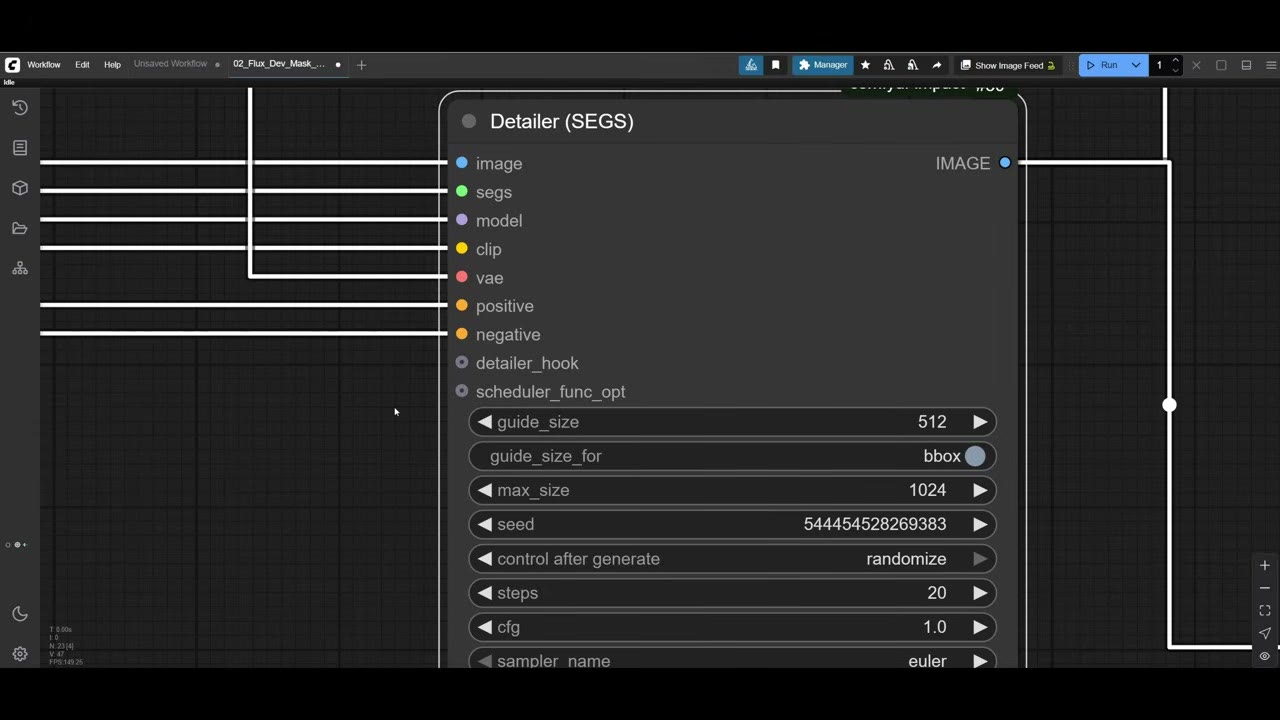Click the star icon next to Manager

(x=865, y=65)
